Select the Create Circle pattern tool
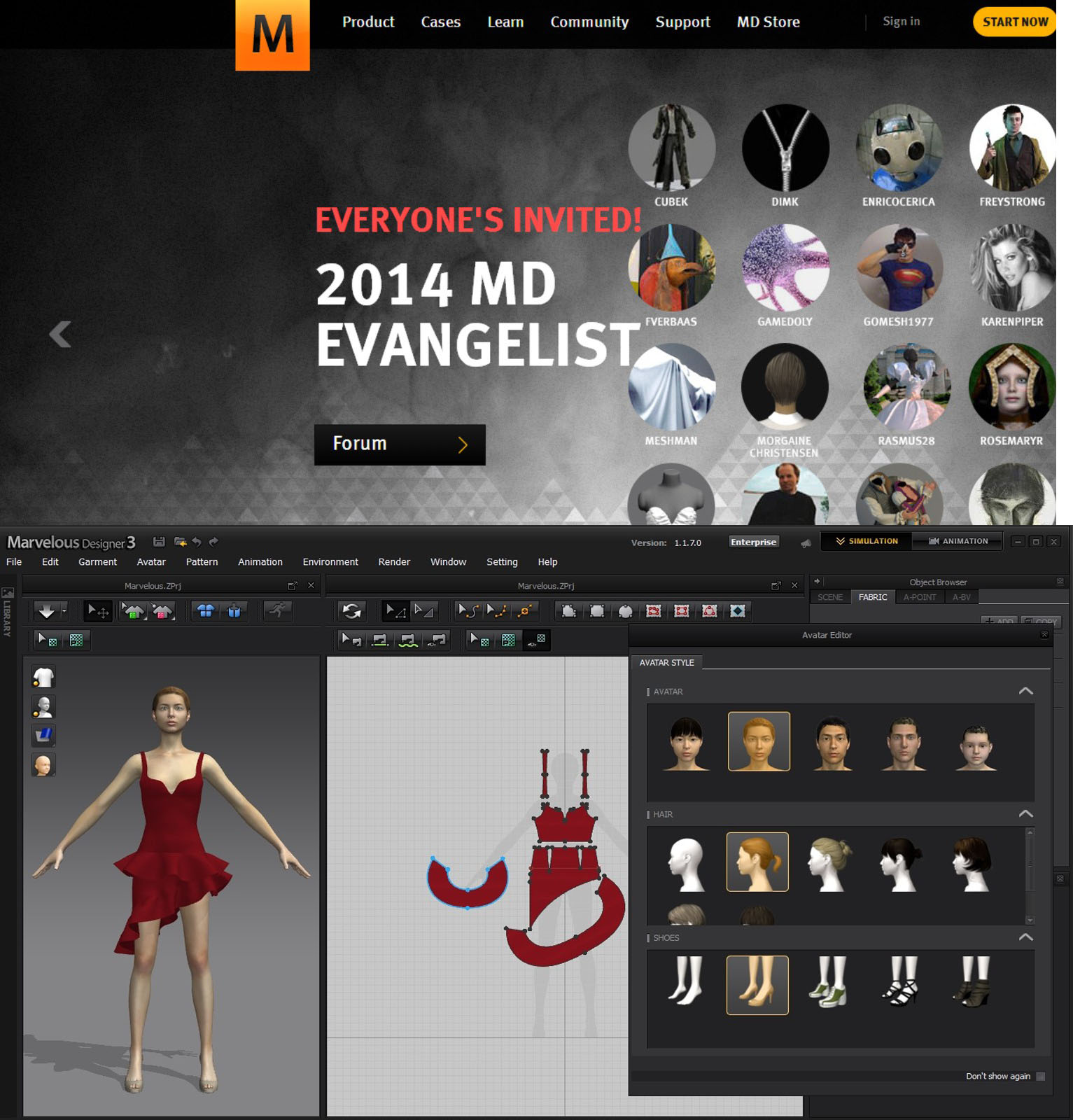Image resolution: width=1073 pixels, height=1120 pixels. click(625, 611)
